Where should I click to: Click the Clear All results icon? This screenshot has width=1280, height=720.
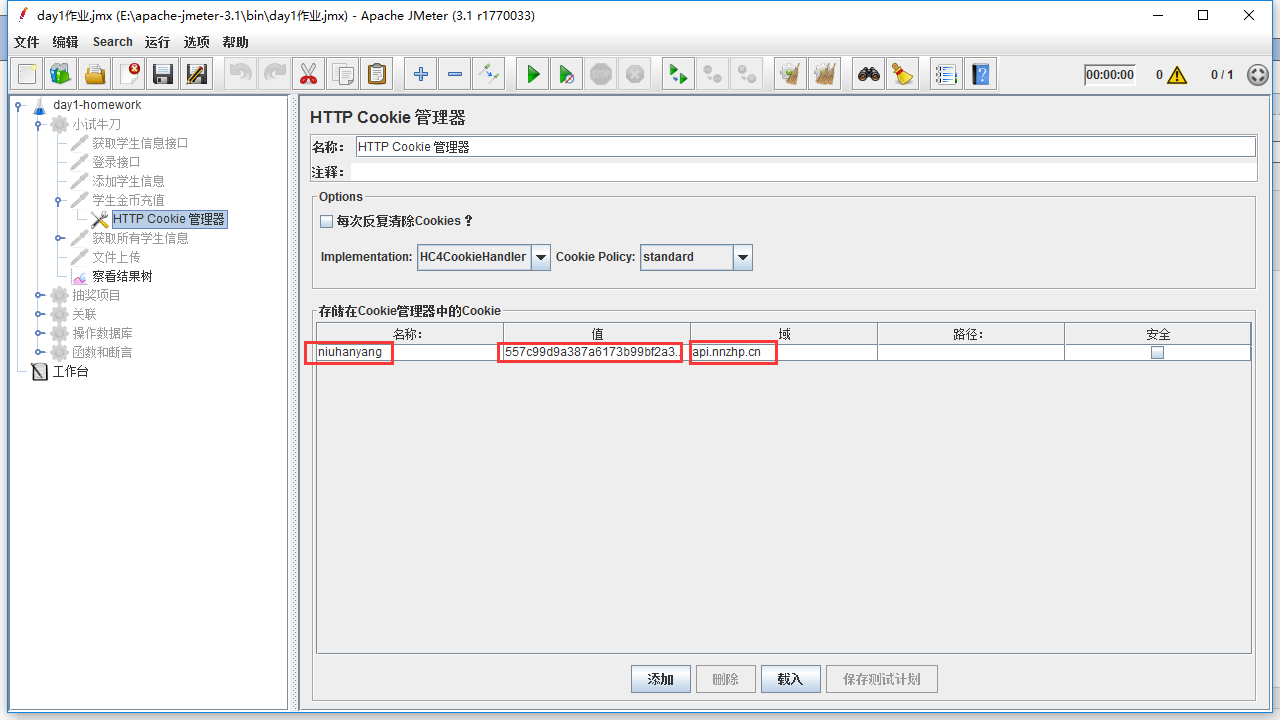click(825, 74)
